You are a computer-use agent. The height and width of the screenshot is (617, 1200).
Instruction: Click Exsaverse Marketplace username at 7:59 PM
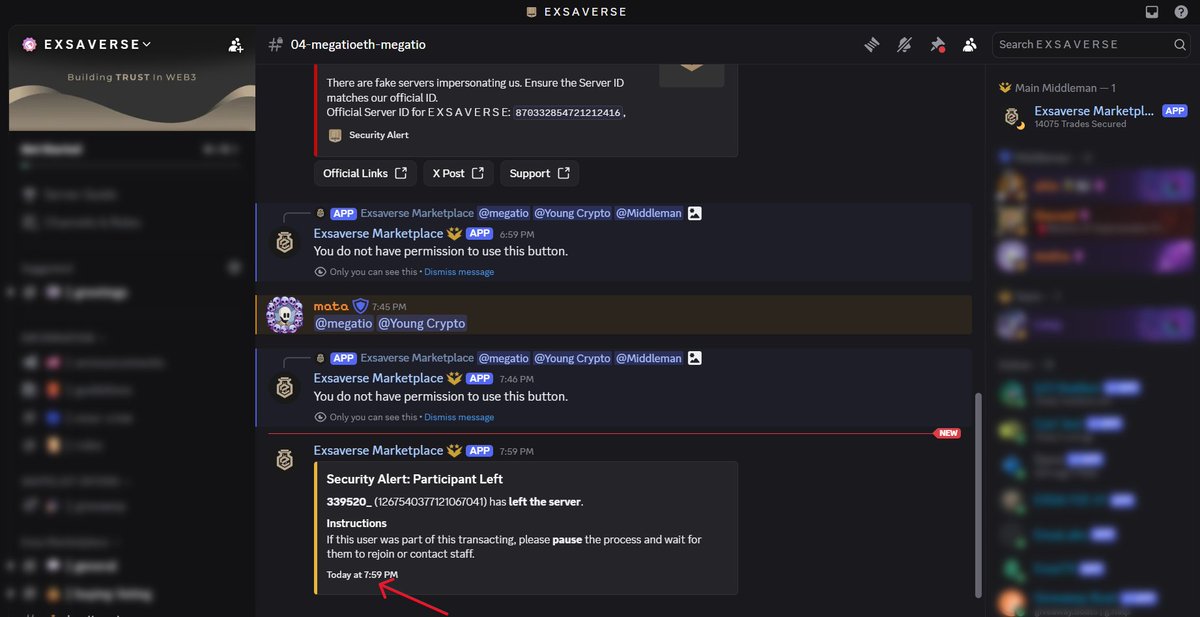(378, 450)
